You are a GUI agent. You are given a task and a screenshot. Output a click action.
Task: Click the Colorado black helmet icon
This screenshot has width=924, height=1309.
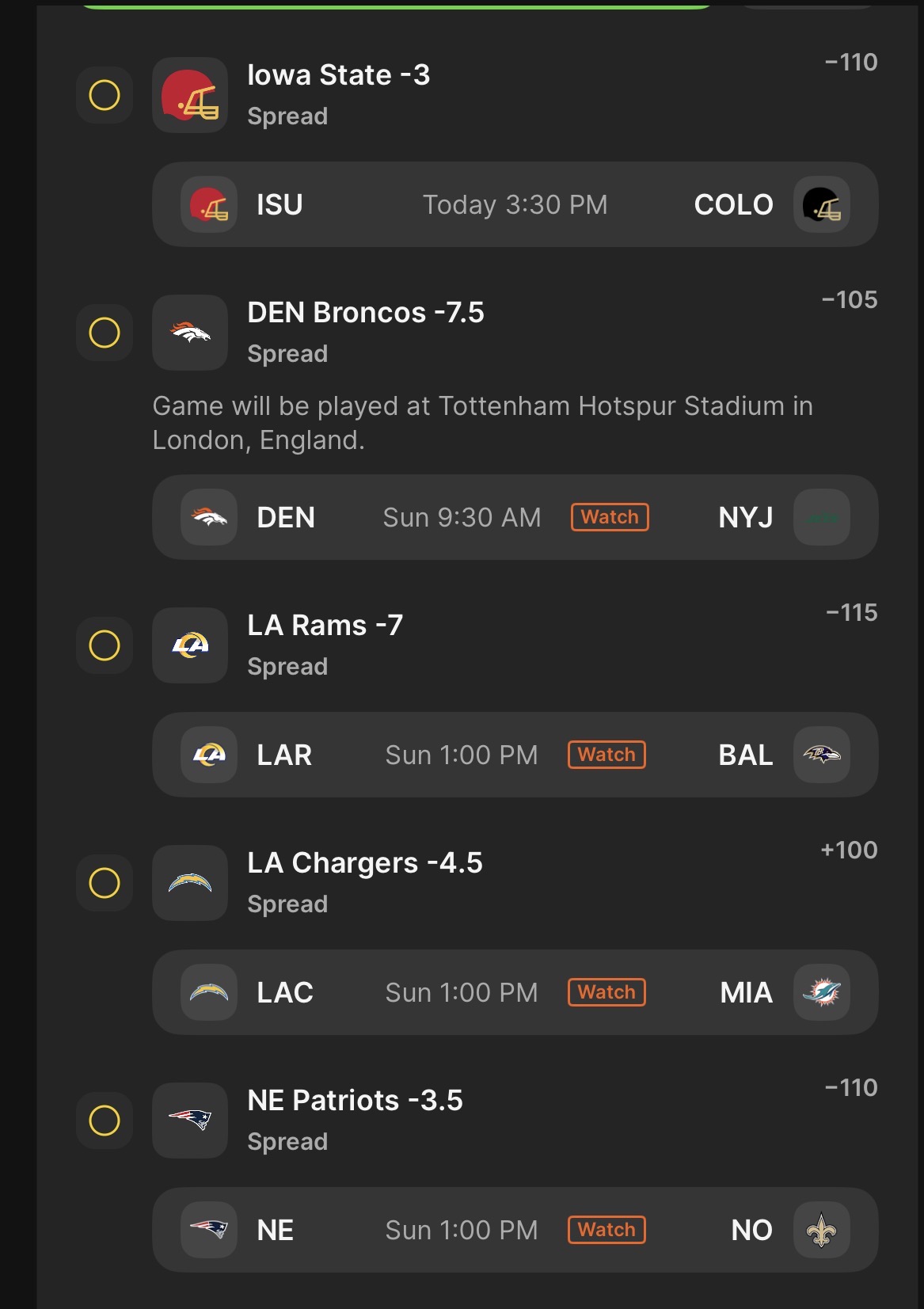[822, 204]
